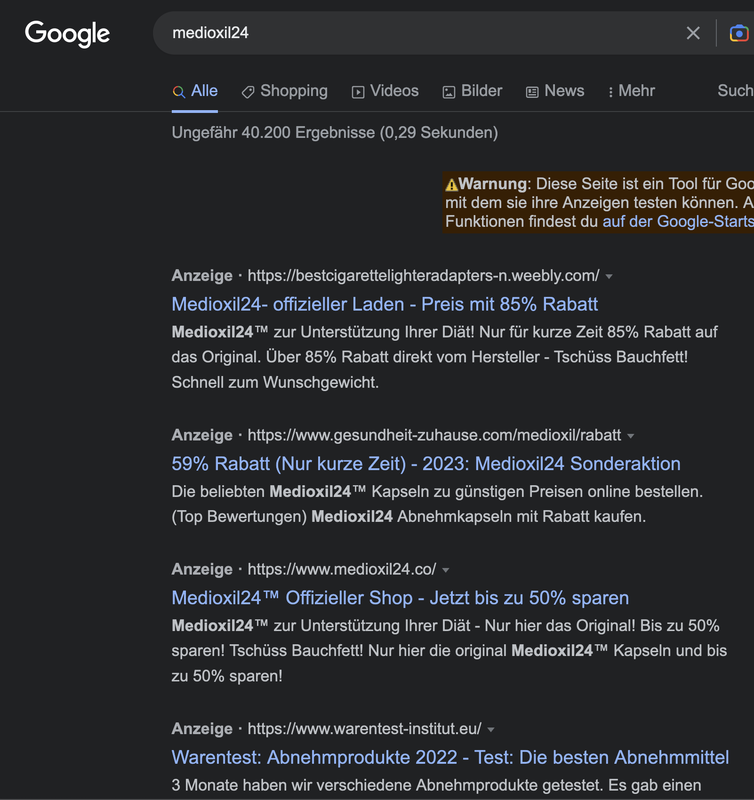Follow the 'auf der Google-Starts' link
Viewport: 754px width, 800px height.
677,221
